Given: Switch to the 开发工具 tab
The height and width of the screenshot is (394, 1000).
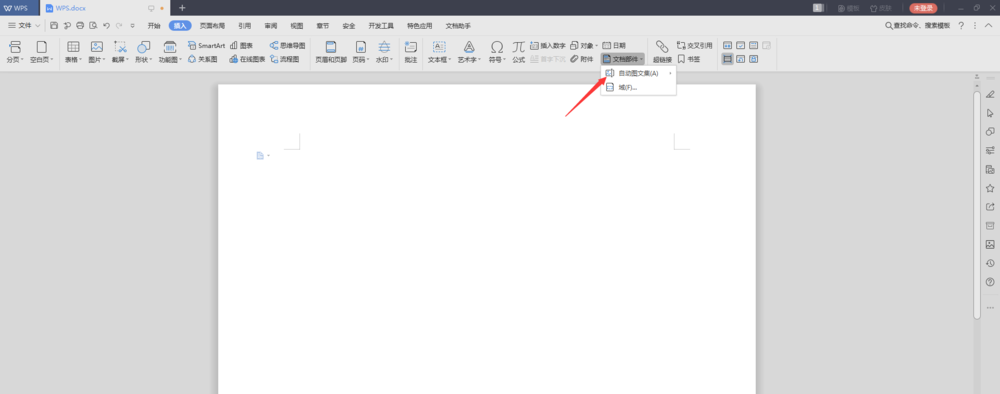Looking at the screenshot, I should (381, 26).
